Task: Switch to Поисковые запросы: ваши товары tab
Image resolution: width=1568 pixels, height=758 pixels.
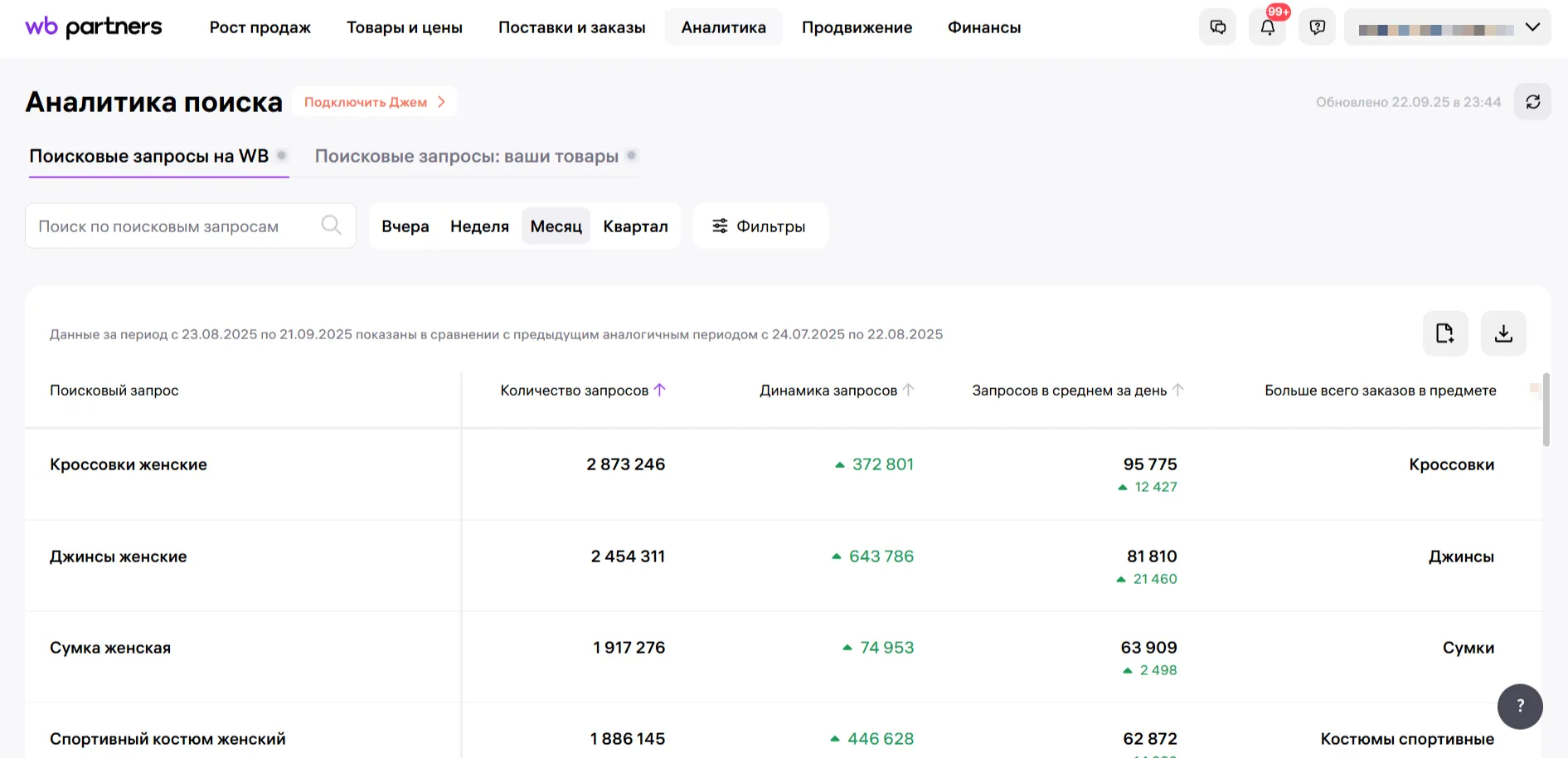Action: pyautogui.click(x=467, y=157)
